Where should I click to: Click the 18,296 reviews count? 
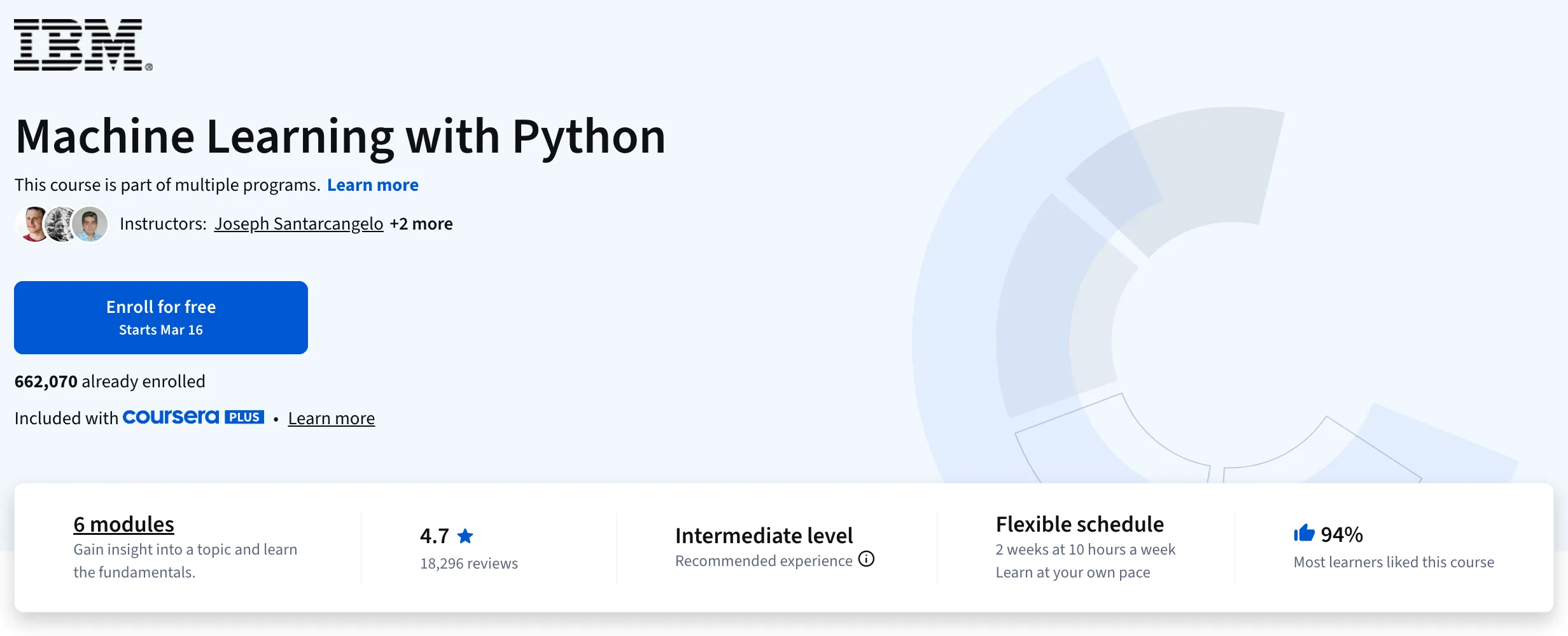click(x=469, y=563)
